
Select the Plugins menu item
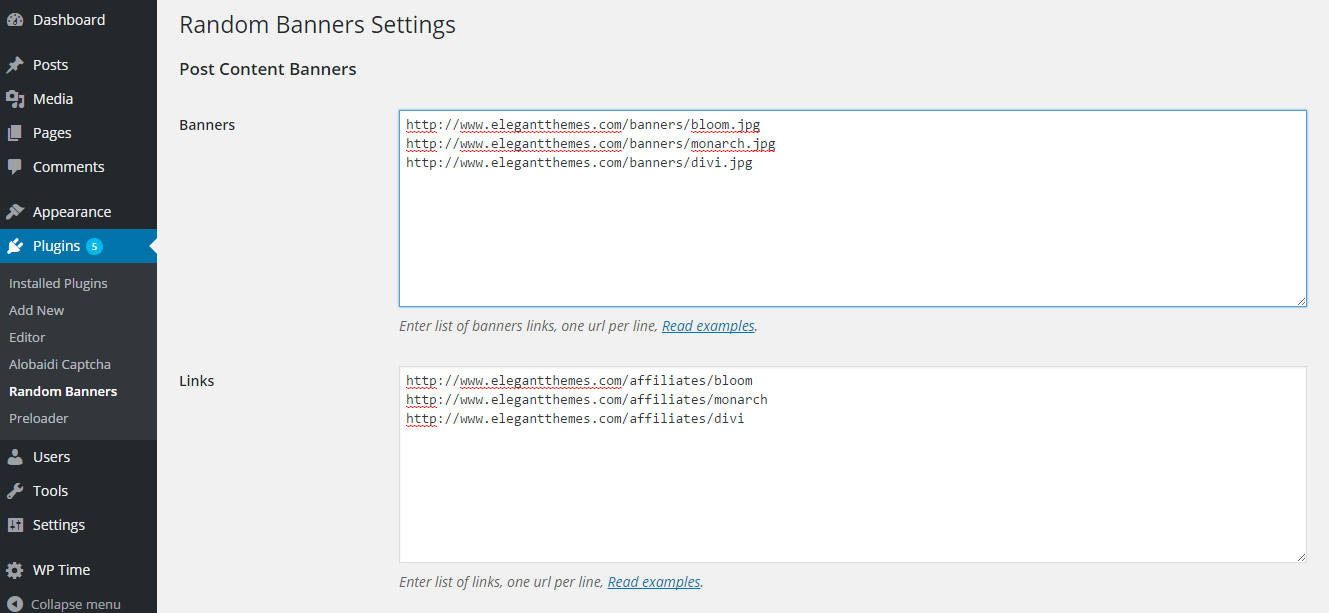pyautogui.click(x=78, y=246)
